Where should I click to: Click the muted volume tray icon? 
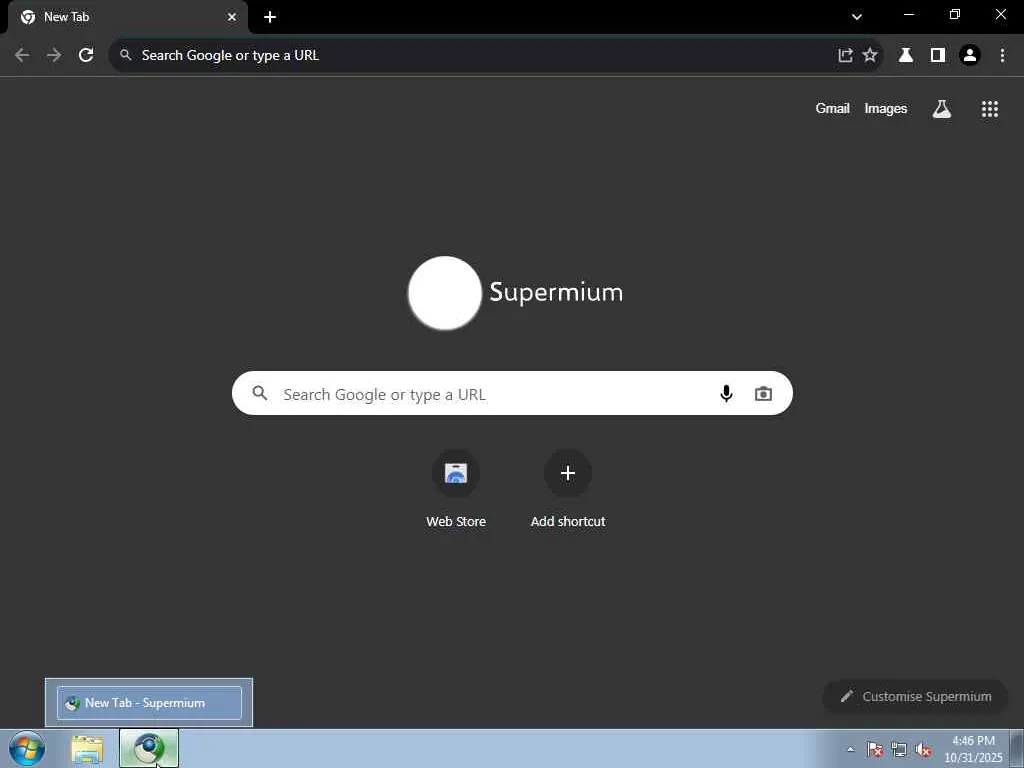[923, 750]
